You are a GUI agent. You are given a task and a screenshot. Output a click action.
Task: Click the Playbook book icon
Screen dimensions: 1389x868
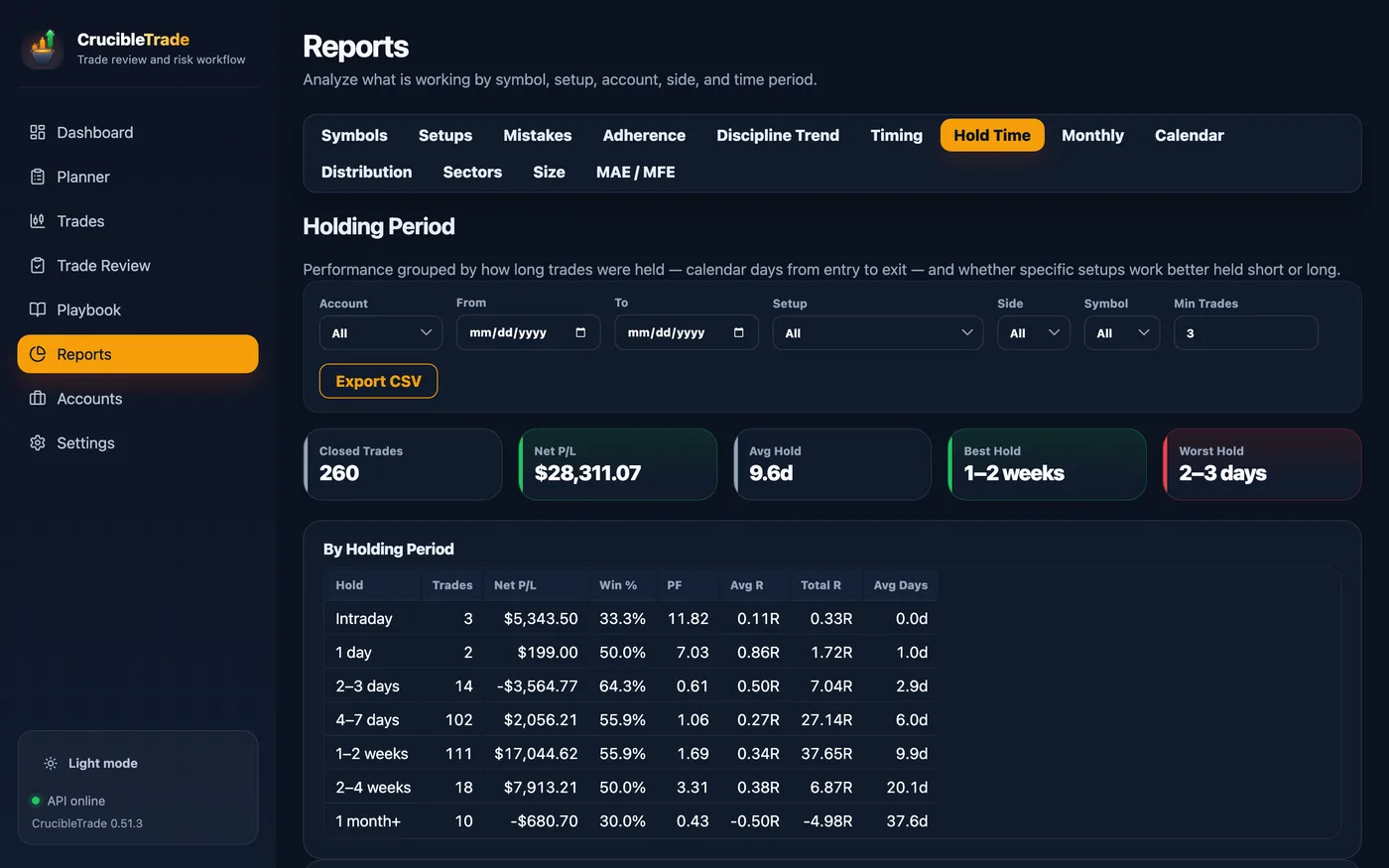tap(38, 310)
